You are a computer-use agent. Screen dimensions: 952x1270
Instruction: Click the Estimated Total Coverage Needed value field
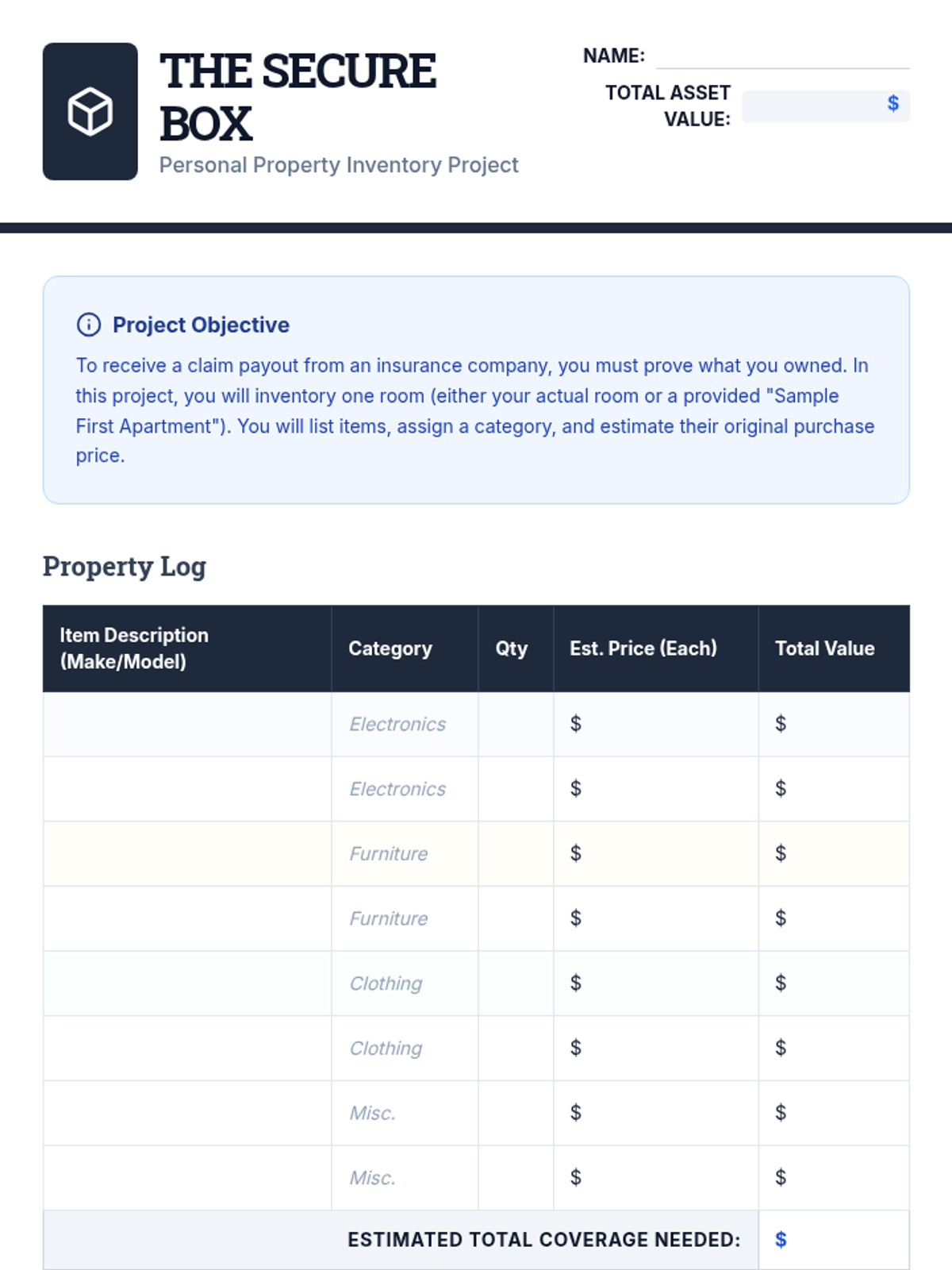[833, 1240]
